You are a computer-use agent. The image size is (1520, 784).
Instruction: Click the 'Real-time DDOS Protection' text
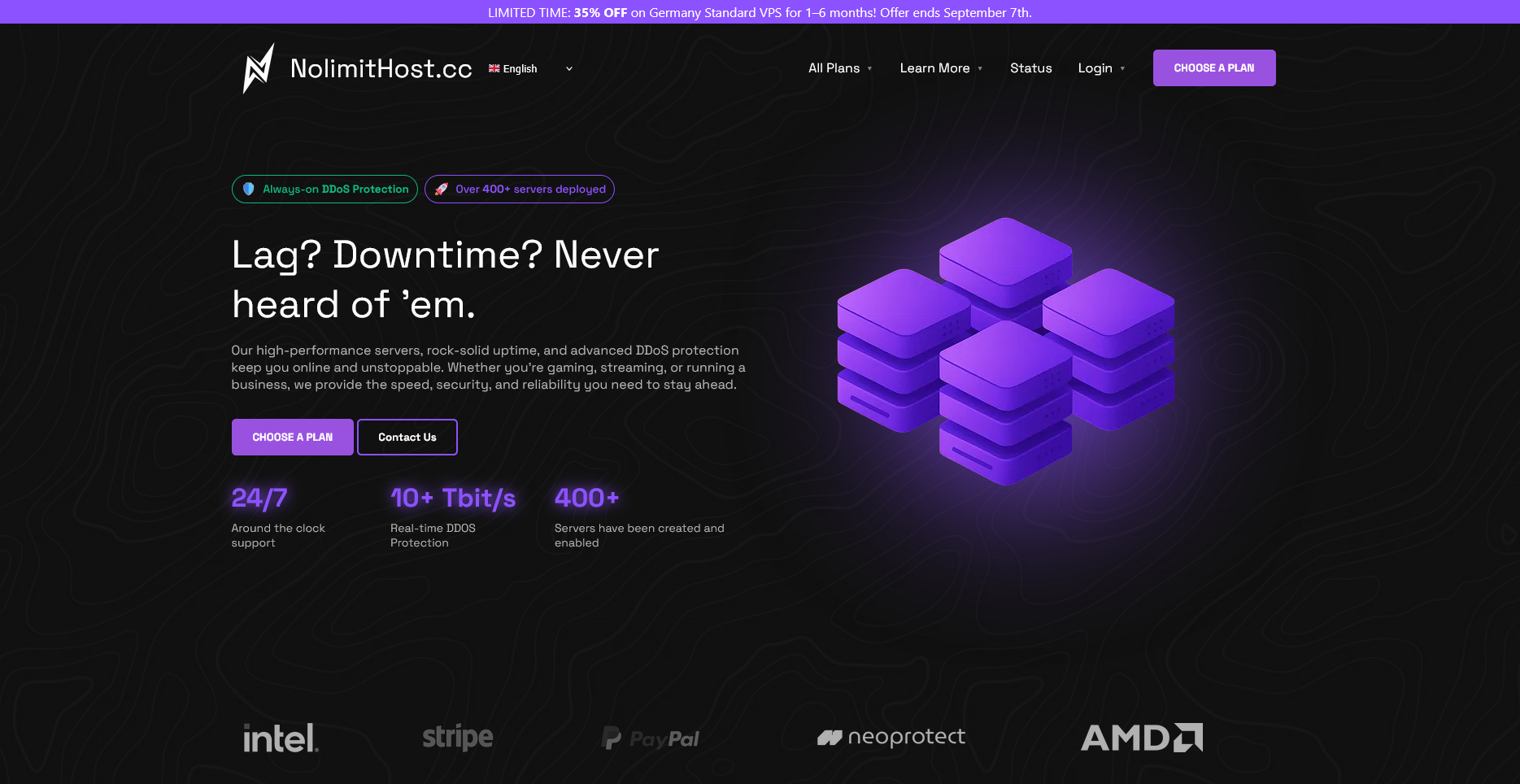(433, 536)
